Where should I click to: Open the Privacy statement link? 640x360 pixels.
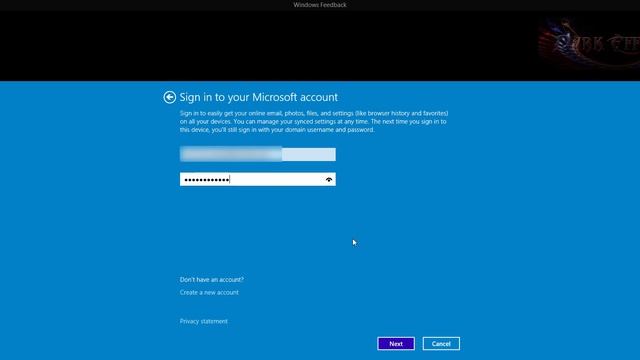[x=204, y=321]
